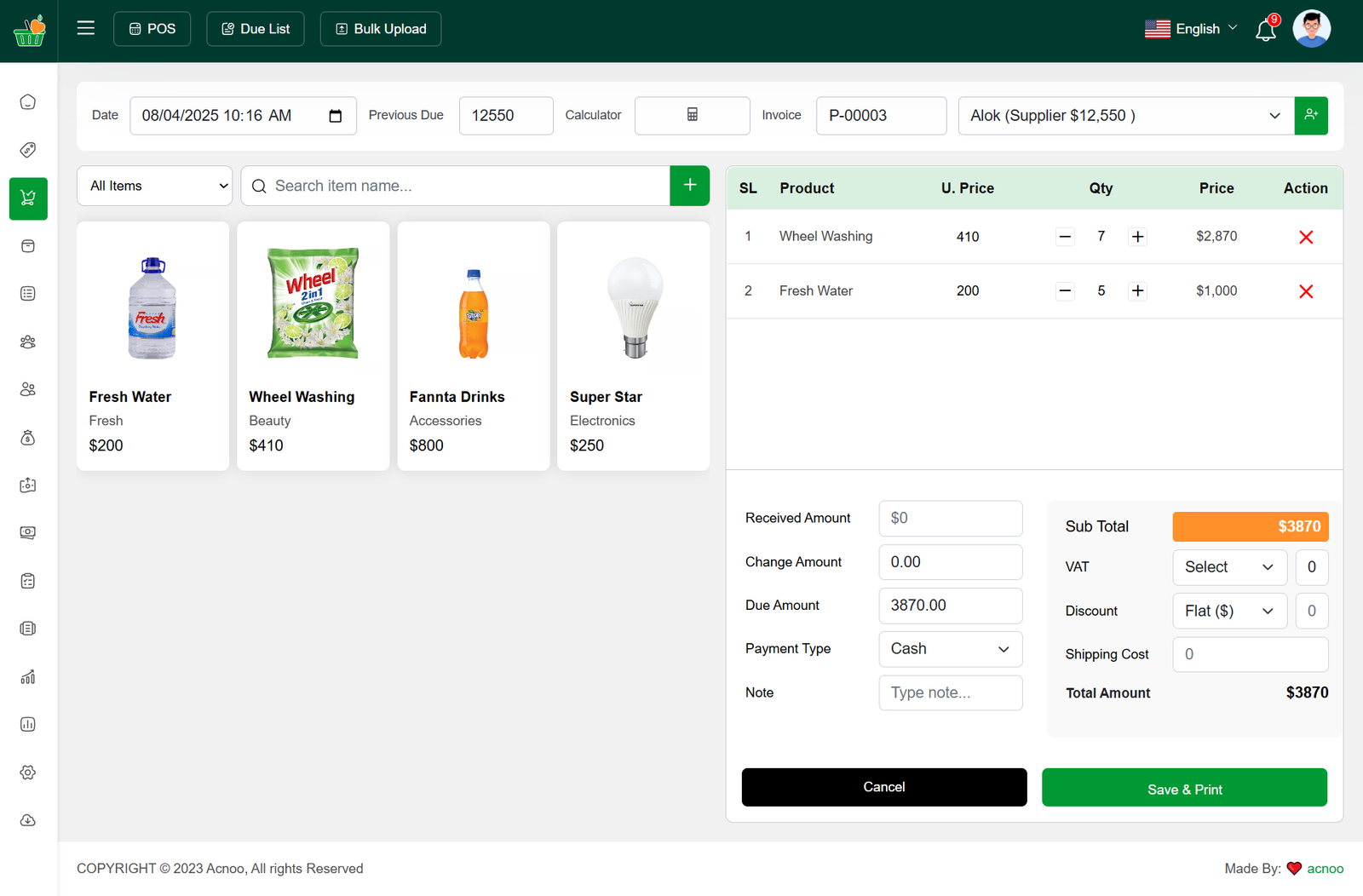Open the settings gear in sidebar

click(28, 773)
